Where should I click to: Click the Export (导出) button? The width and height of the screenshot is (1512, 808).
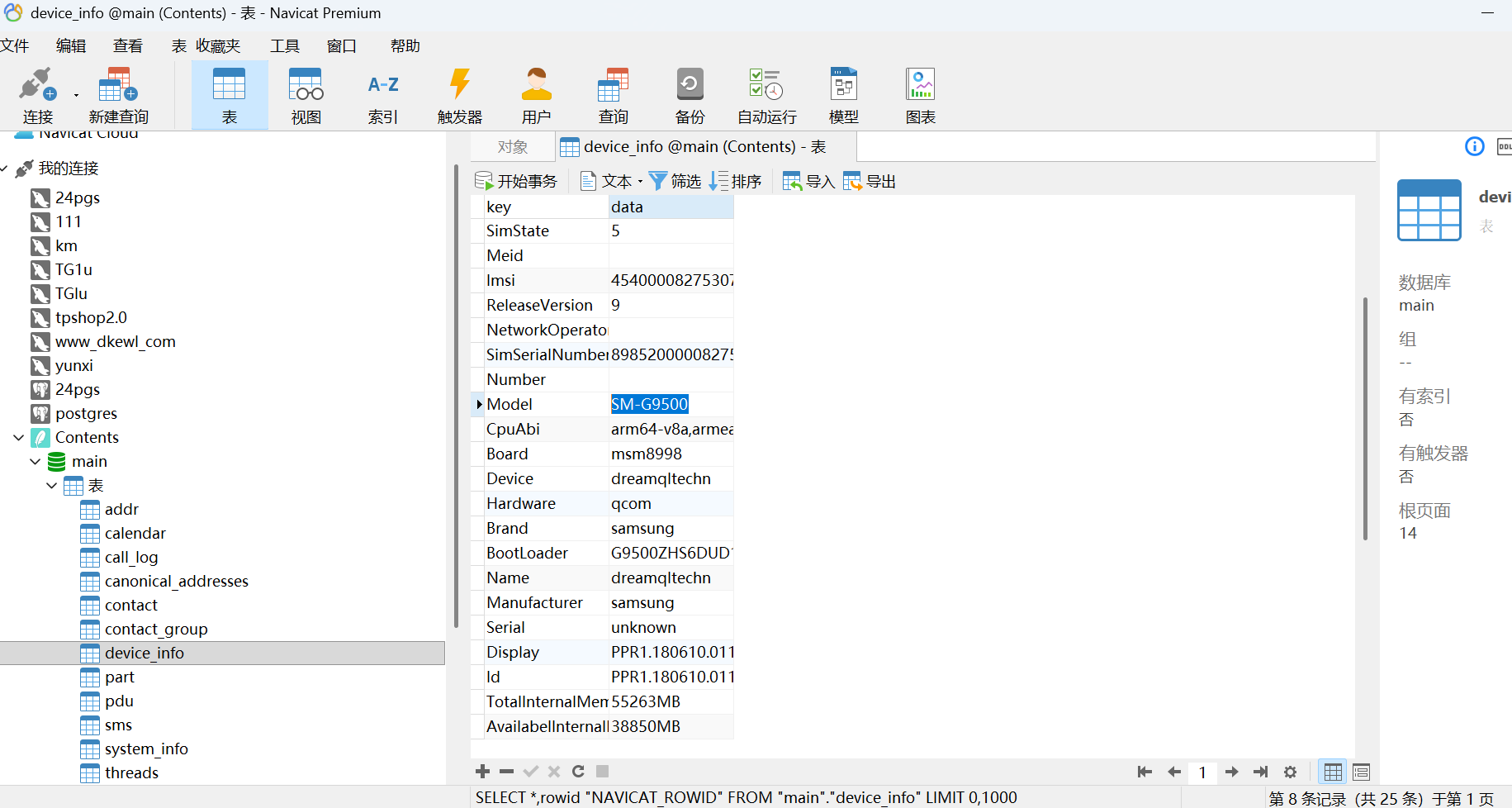pyautogui.click(x=870, y=181)
